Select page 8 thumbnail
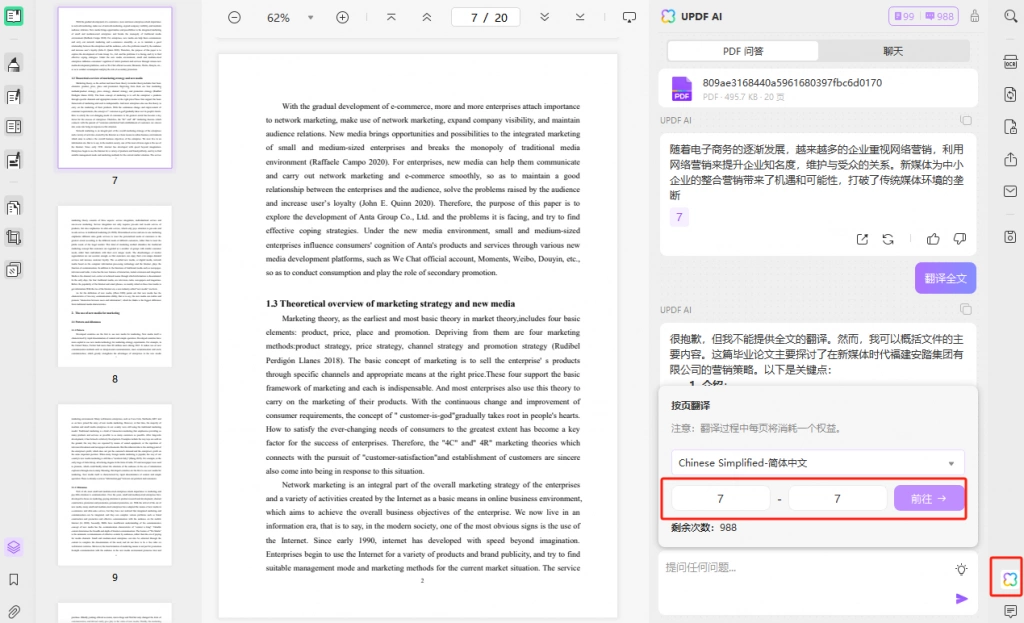The height and width of the screenshot is (623, 1024). [x=115, y=286]
